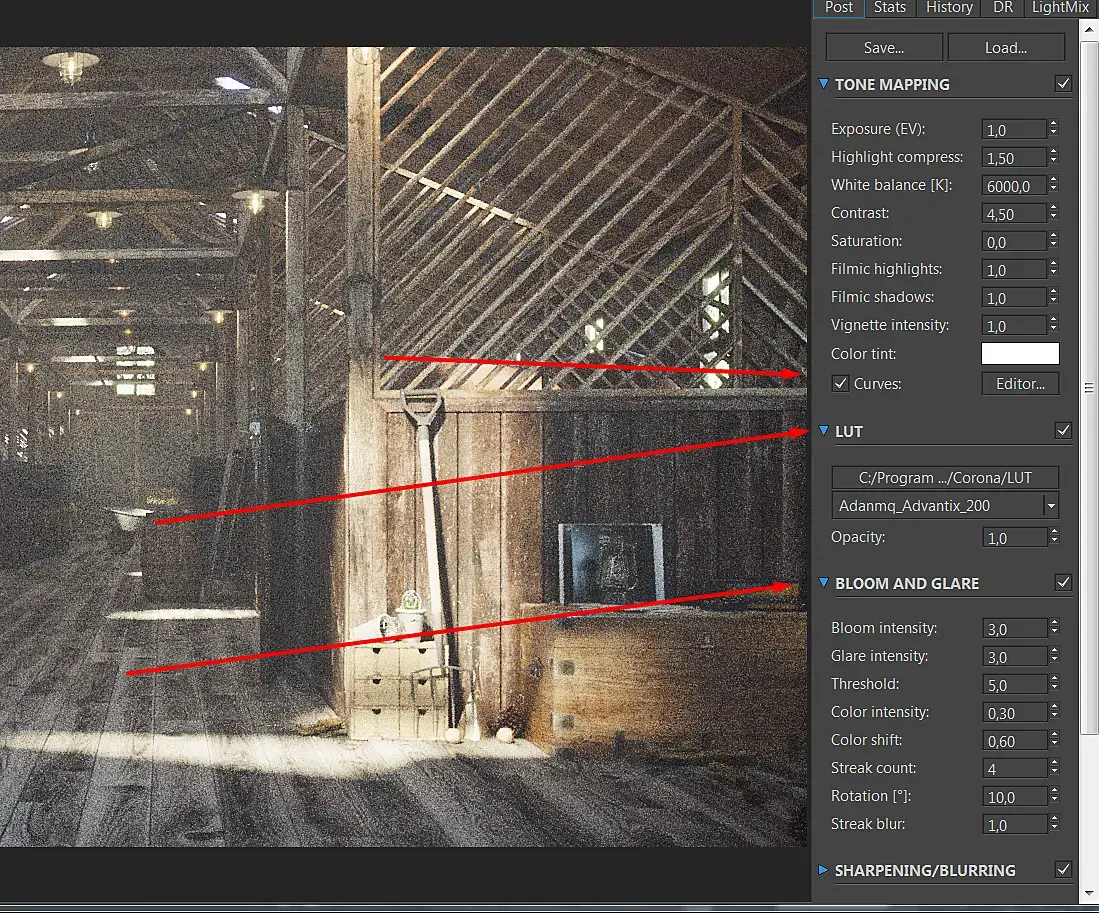
Task: Click the Color shift spinner arrows
Action: 1053,739
